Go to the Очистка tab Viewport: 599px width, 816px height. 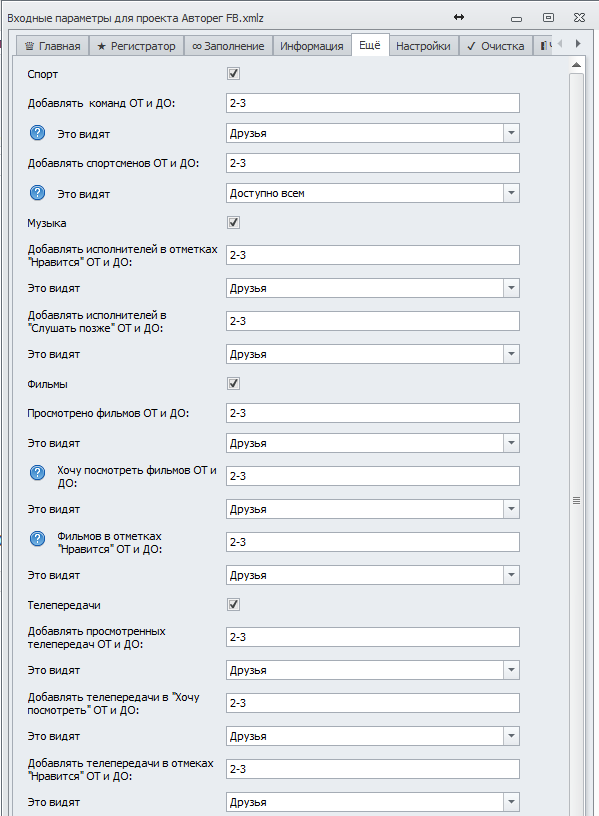coord(495,46)
